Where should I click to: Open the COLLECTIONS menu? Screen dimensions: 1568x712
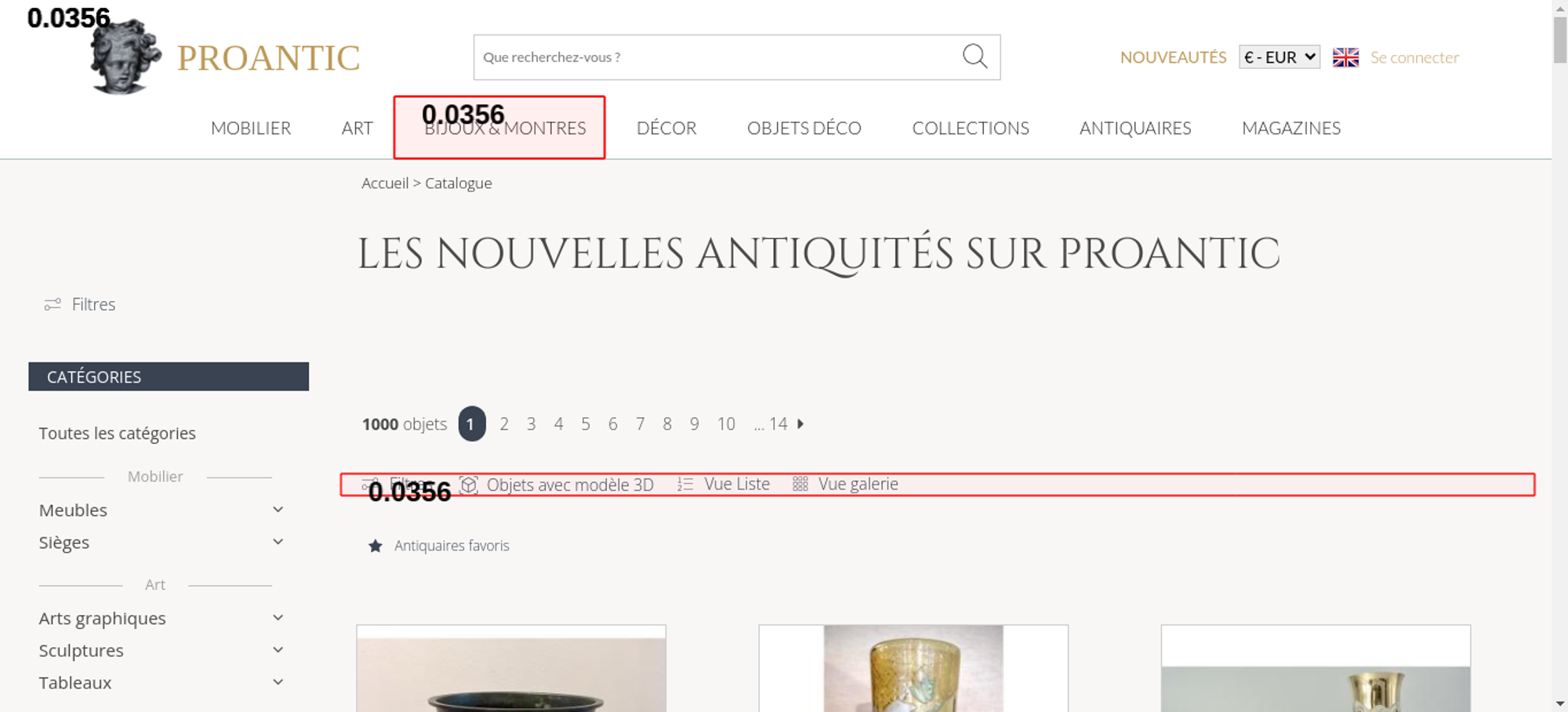pos(970,128)
